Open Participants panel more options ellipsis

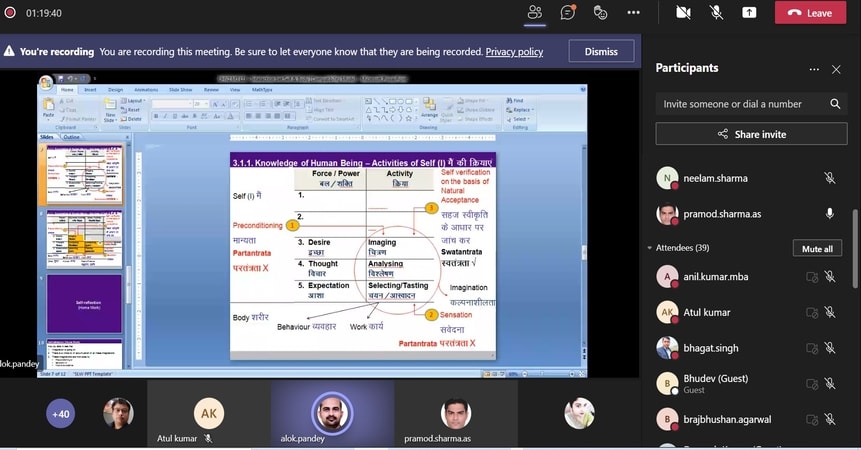click(814, 69)
